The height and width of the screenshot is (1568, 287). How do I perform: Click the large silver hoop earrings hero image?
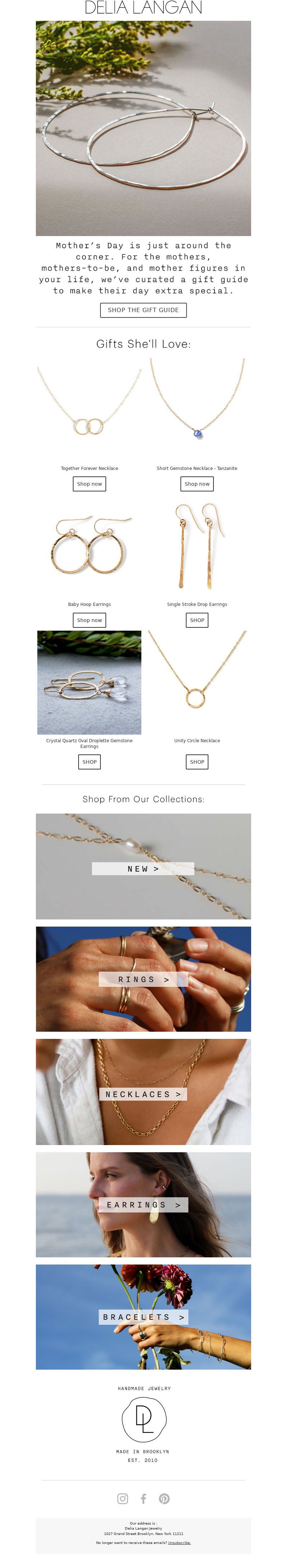(143, 128)
